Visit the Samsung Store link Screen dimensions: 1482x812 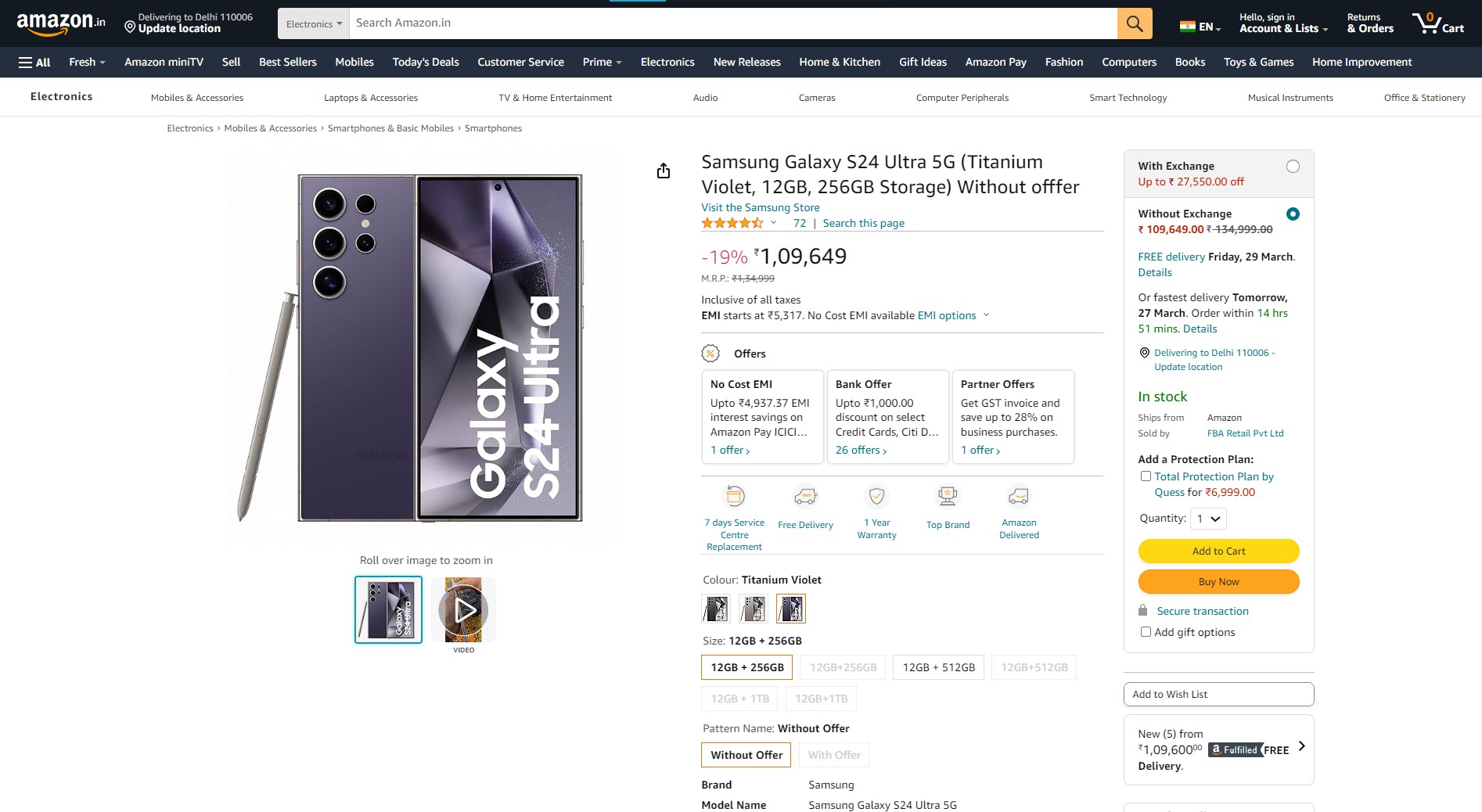[x=760, y=207]
